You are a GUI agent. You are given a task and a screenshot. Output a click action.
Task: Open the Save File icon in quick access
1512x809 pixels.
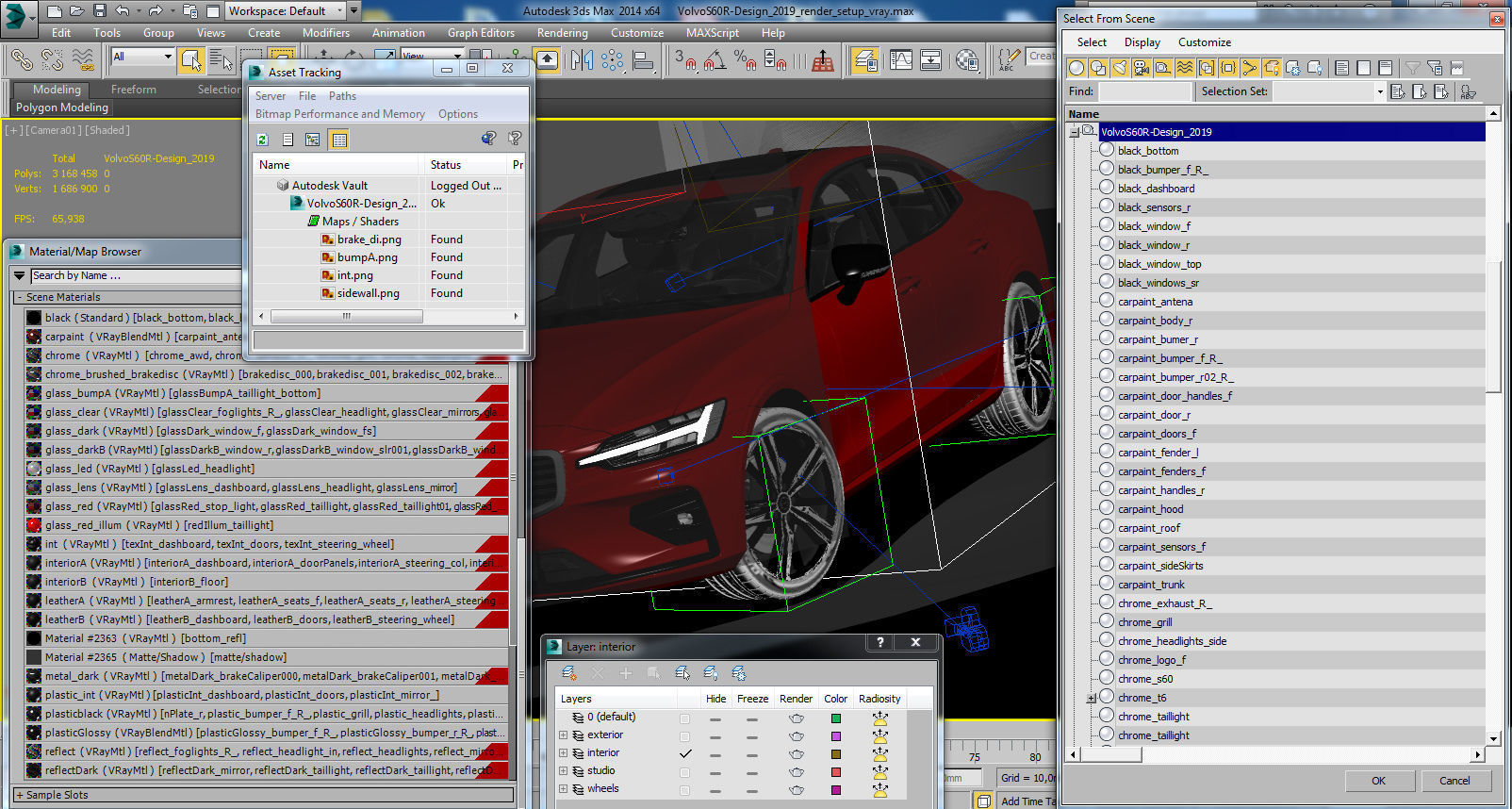tap(100, 11)
